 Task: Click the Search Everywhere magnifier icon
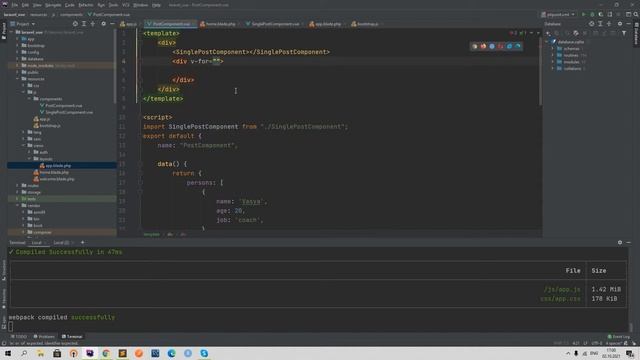point(636,14)
